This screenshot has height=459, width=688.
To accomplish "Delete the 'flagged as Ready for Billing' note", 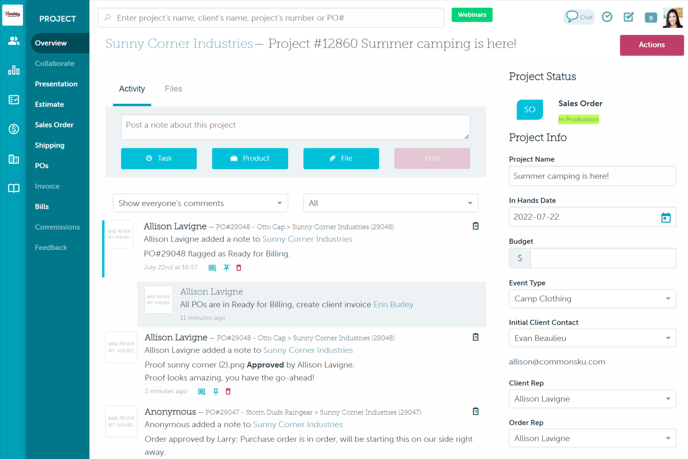I will point(239,268).
